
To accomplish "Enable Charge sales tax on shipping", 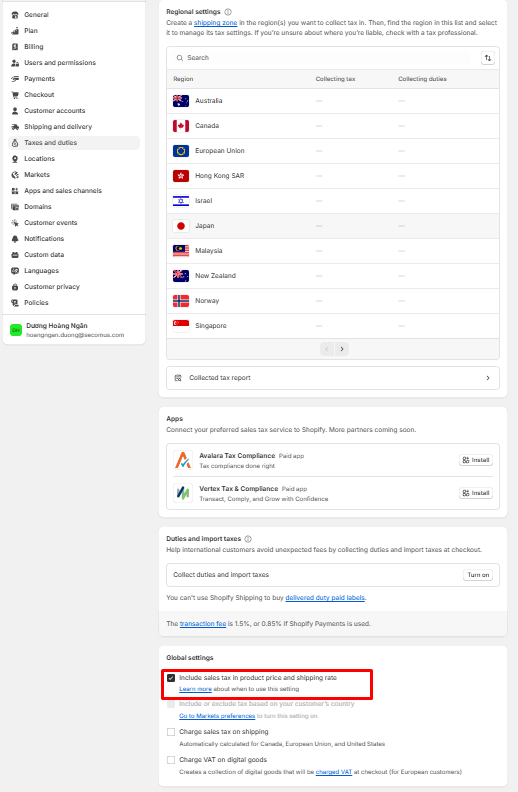I will tap(171, 732).
